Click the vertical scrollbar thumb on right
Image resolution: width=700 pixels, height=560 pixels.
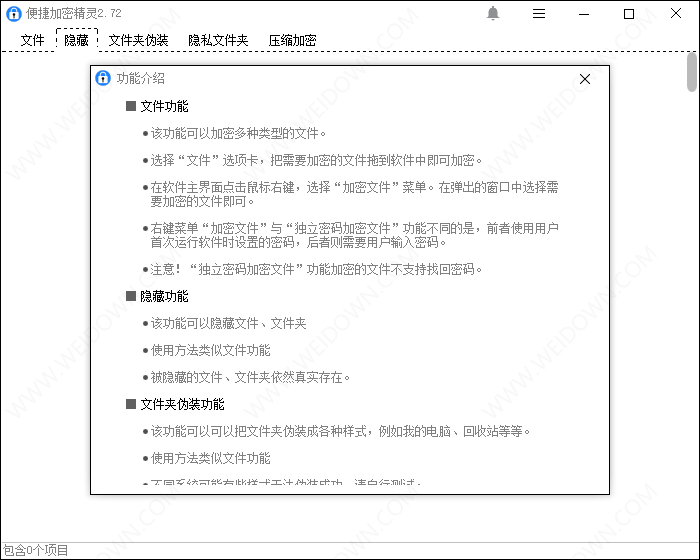pyautogui.click(x=692, y=72)
